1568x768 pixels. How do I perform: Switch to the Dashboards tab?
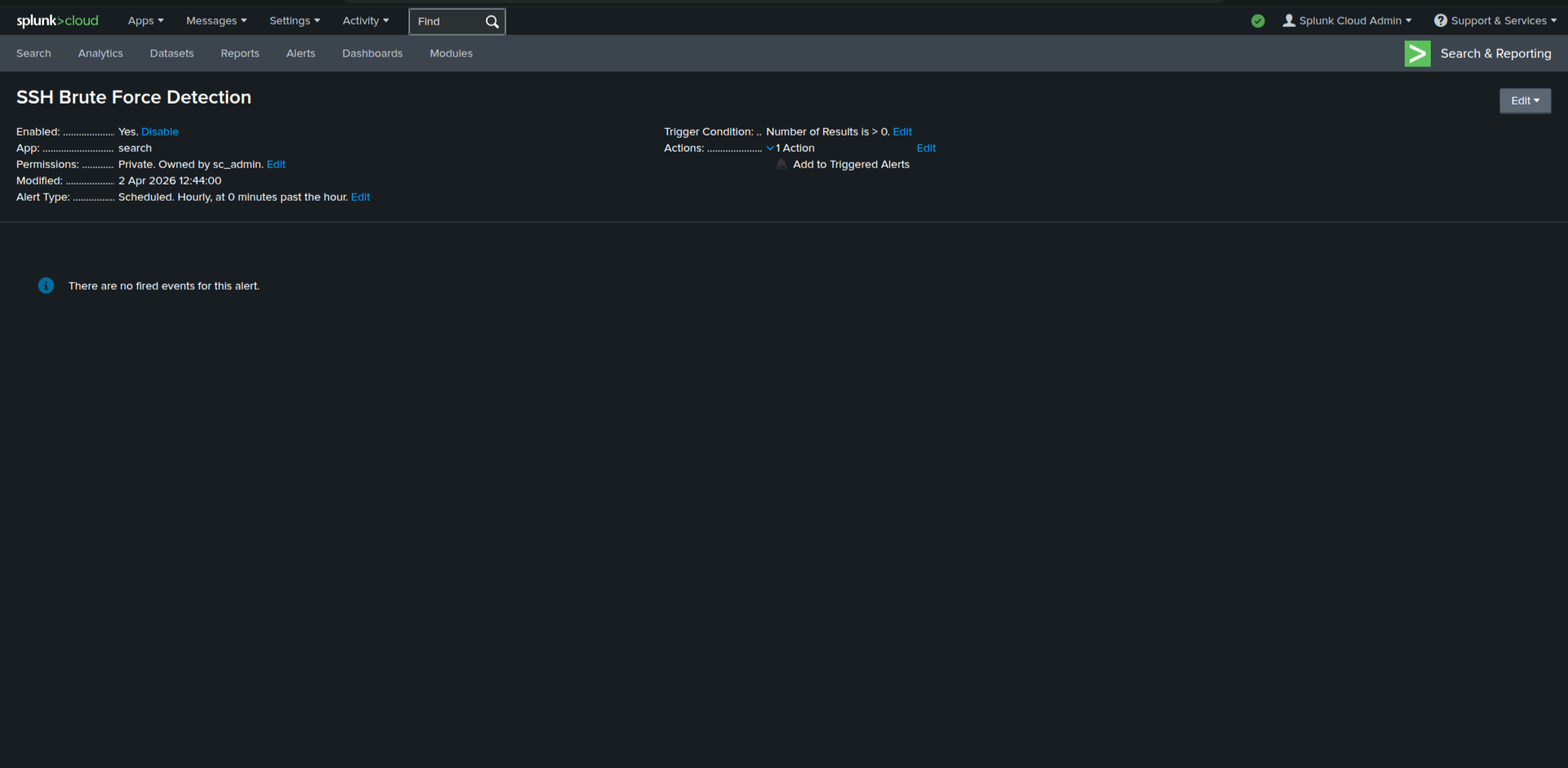pyautogui.click(x=372, y=53)
